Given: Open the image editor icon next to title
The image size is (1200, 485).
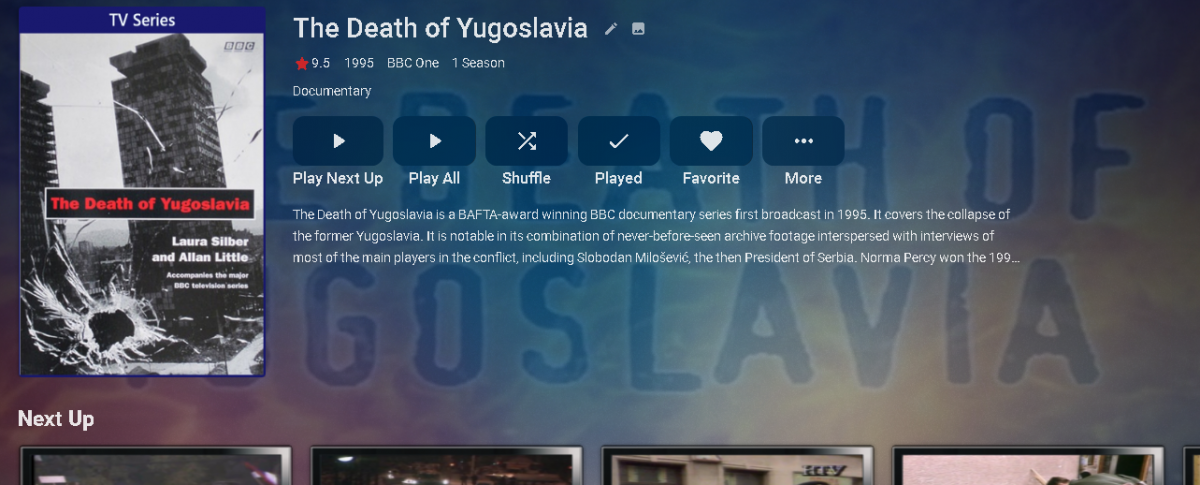Looking at the screenshot, I should [x=638, y=29].
